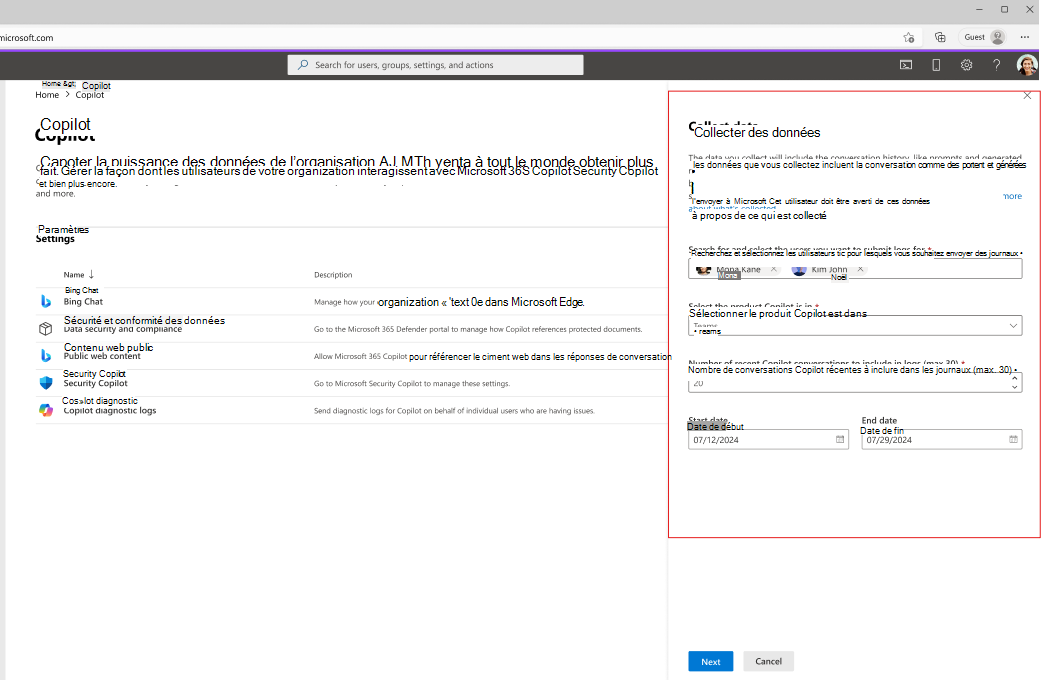The width and height of the screenshot is (1041, 680).
Task: Sort by the Name column header
Action: pyautogui.click(x=78, y=275)
